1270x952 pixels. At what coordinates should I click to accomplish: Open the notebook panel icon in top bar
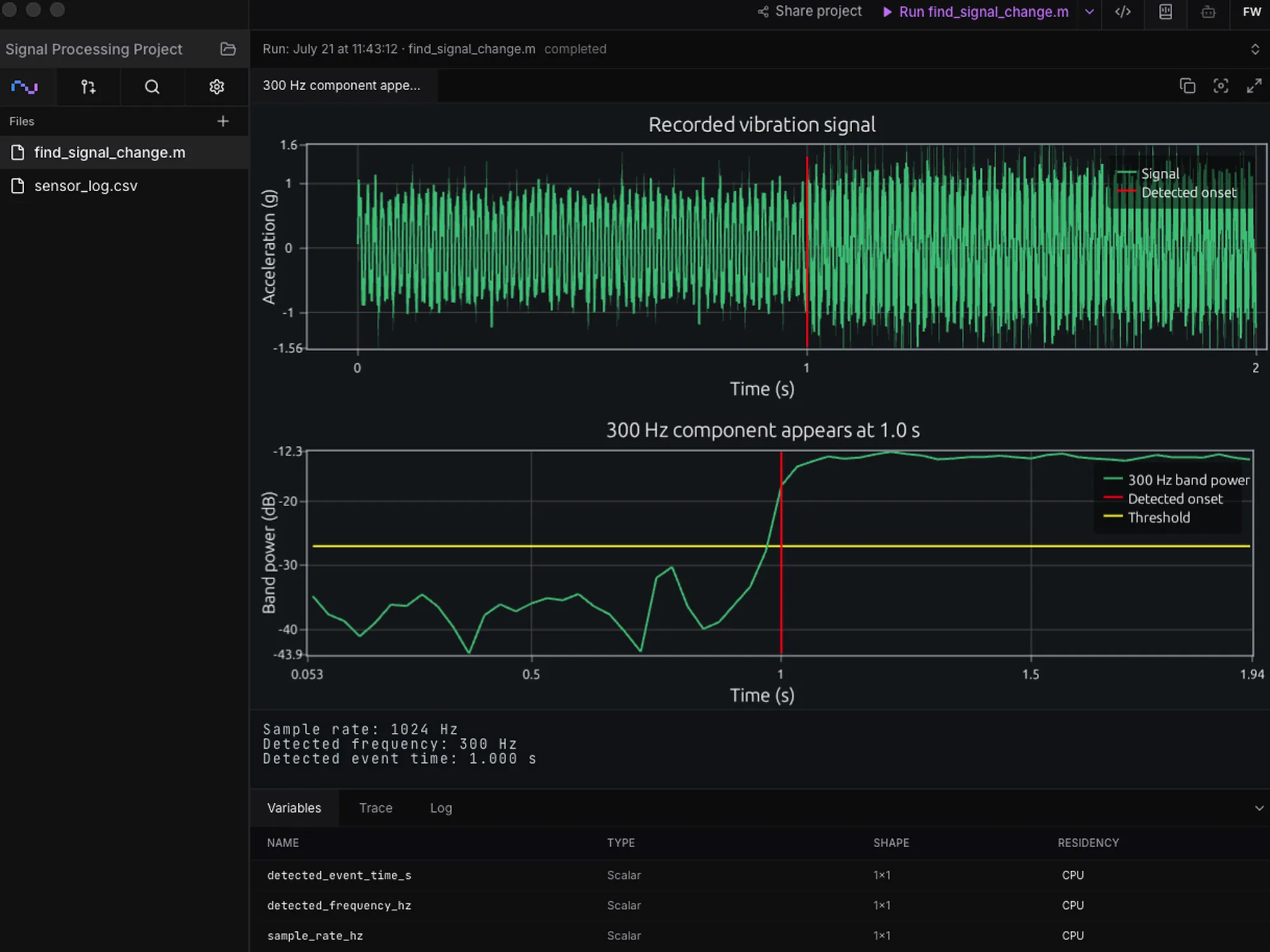tap(1166, 11)
